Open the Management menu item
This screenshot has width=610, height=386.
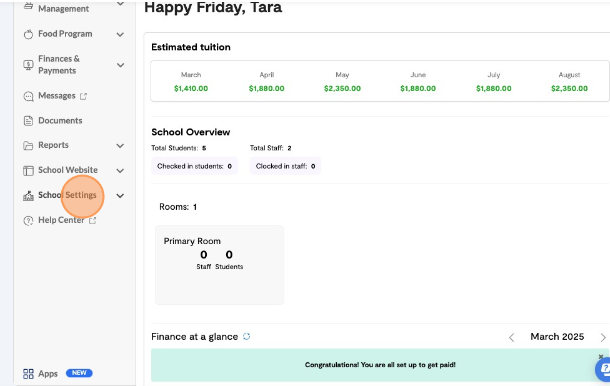point(63,9)
